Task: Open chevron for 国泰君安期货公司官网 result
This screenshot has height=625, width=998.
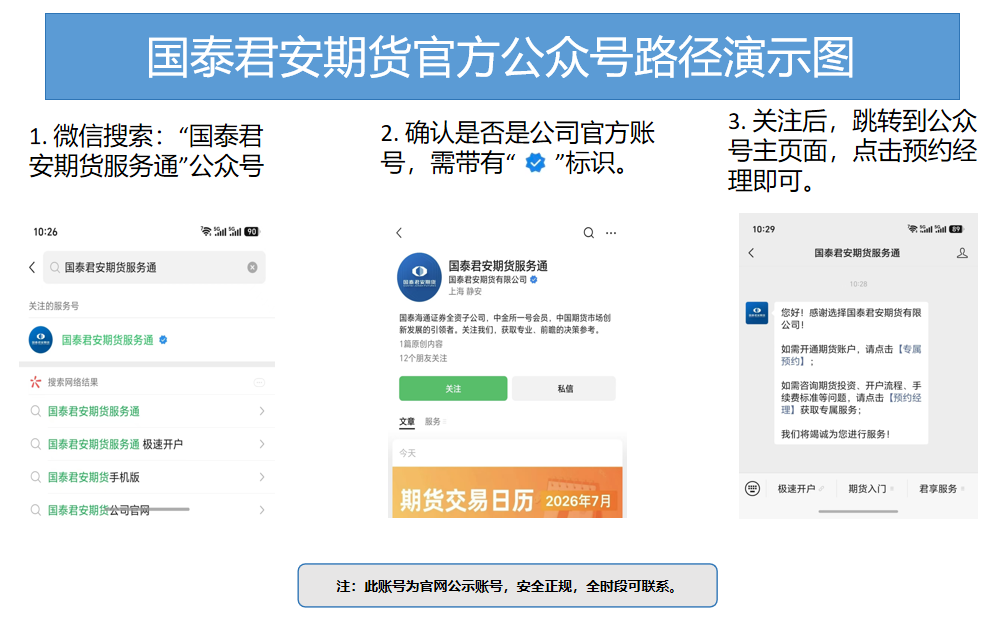Action: pos(262,510)
